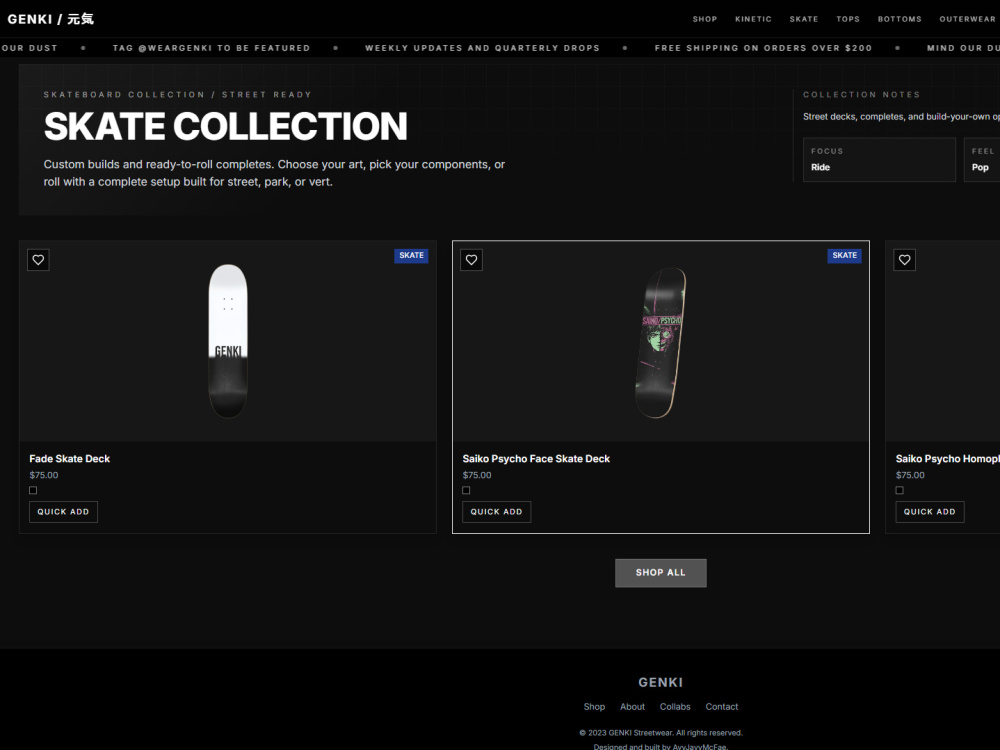Open the Collabs footer link
The height and width of the screenshot is (750, 1000).
coord(675,707)
